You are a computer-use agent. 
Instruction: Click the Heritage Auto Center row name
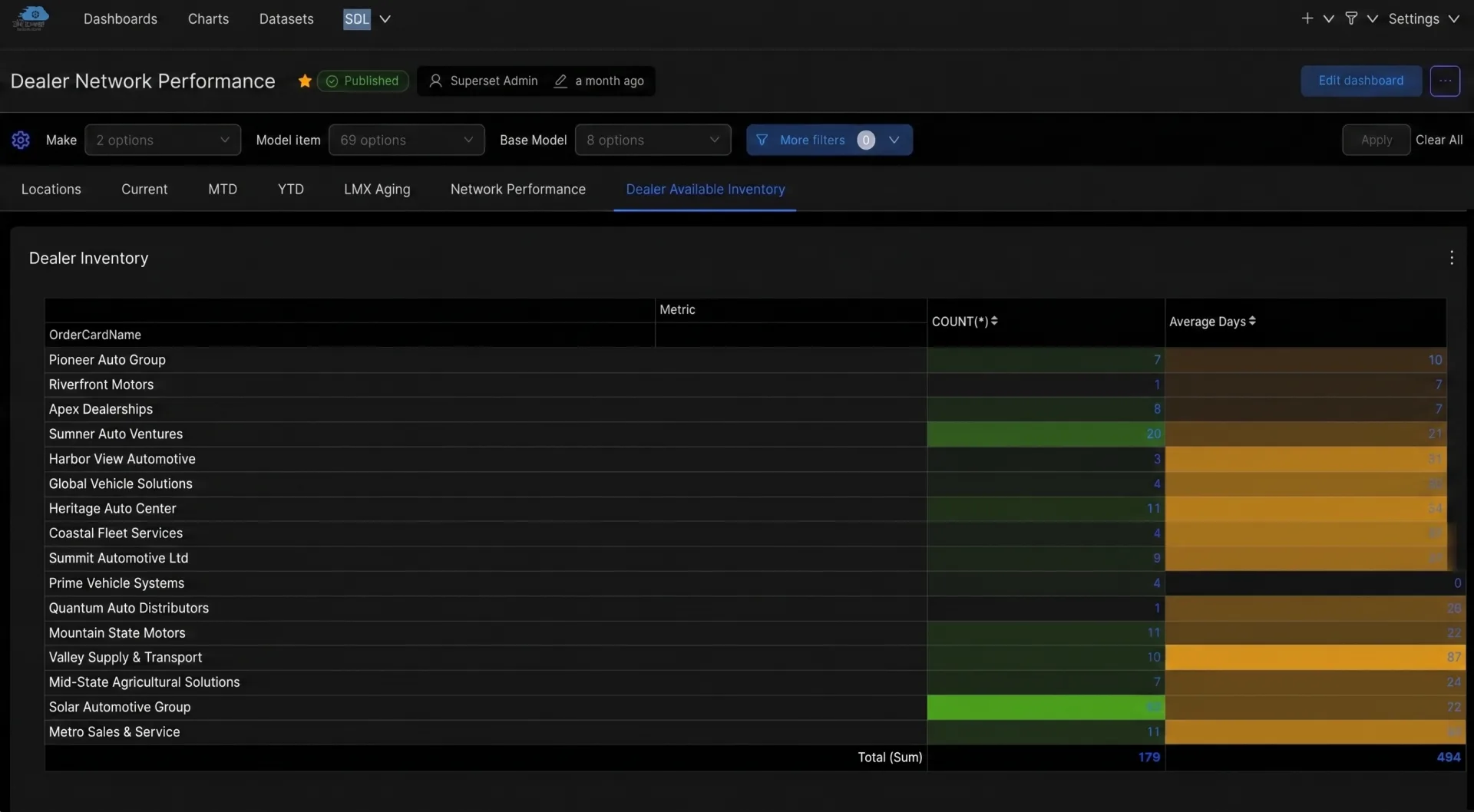pyautogui.click(x=112, y=508)
